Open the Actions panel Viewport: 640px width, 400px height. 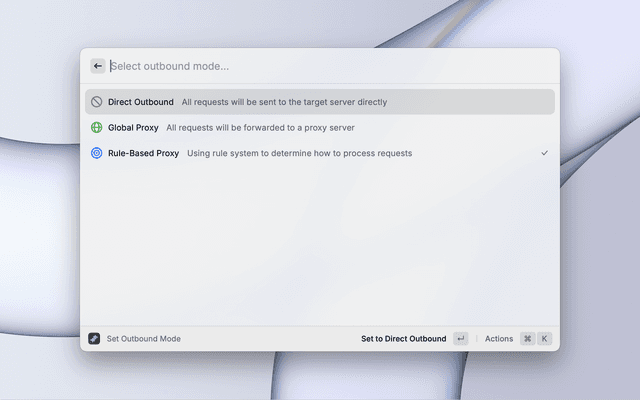click(x=499, y=339)
